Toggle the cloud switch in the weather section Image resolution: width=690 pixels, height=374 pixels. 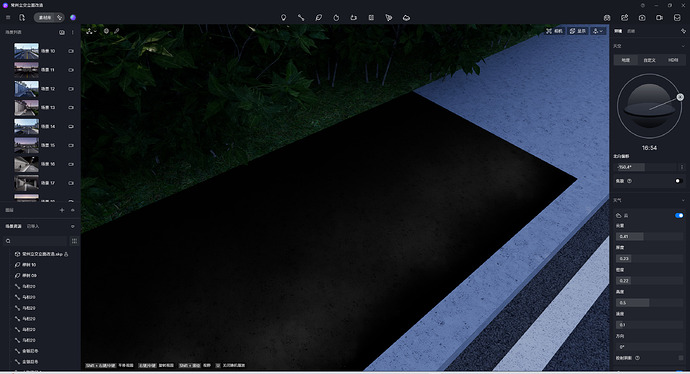pyautogui.click(x=679, y=215)
